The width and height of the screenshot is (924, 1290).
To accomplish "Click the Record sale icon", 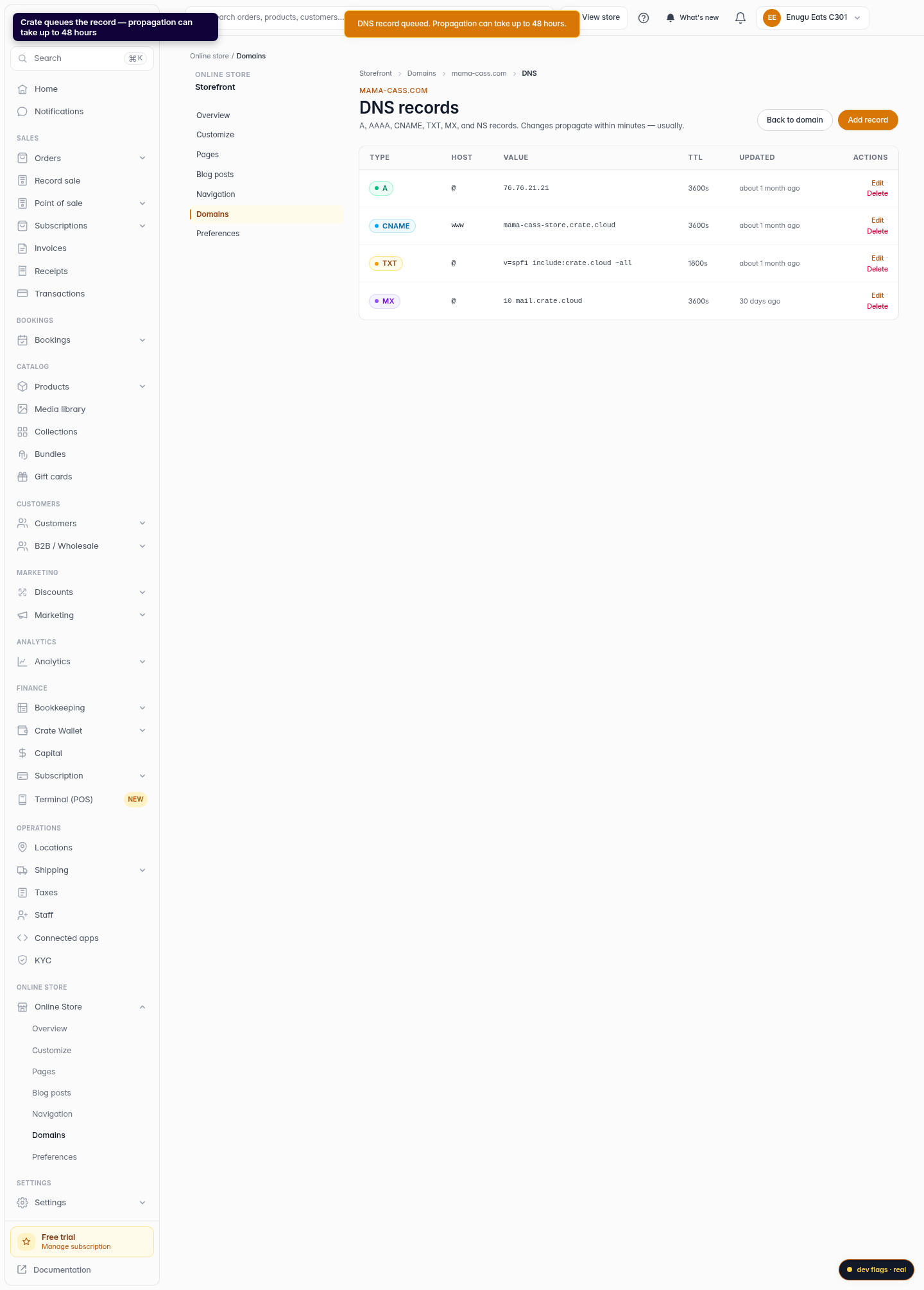I will pos(22,180).
